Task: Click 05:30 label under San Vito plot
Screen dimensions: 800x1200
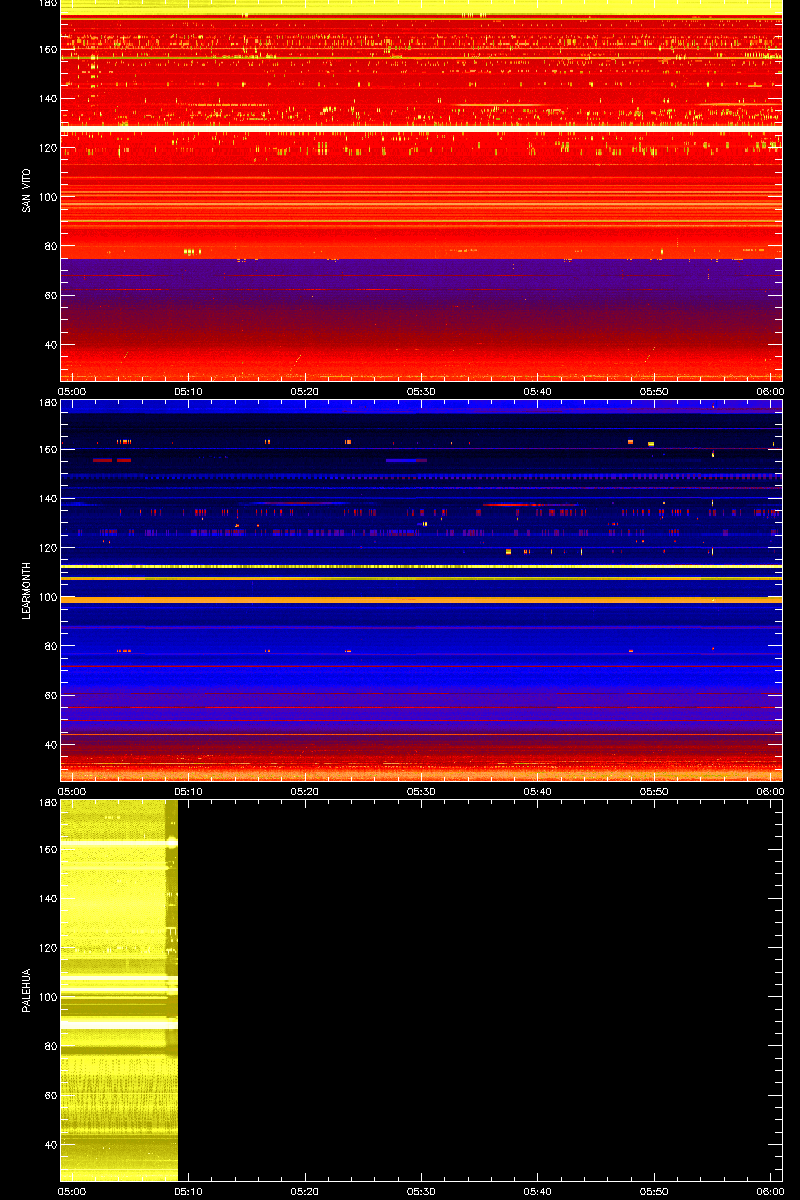Action: pyautogui.click(x=422, y=391)
